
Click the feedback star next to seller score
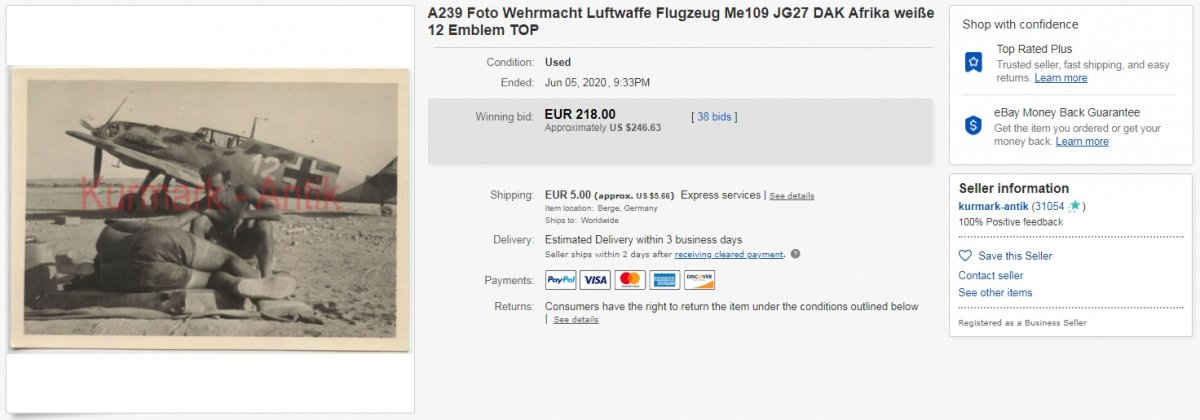1074,206
